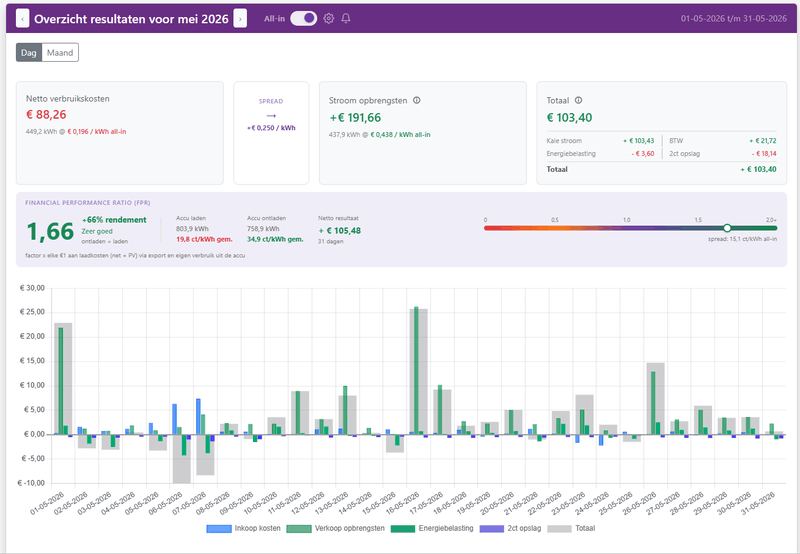Toggle Energiebelasting legend series
This screenshot has width=800, height=554.
[x=432, y=528]
